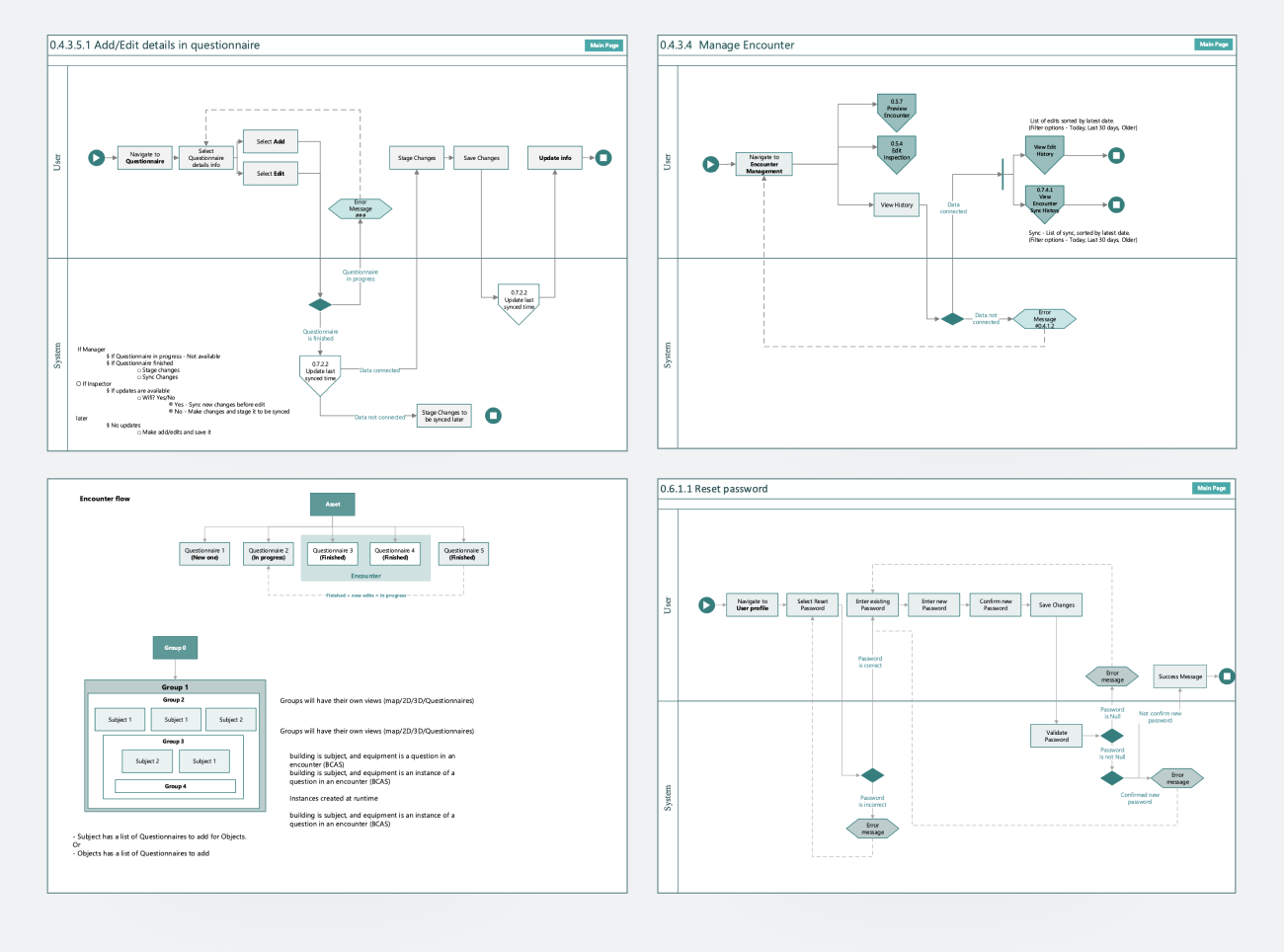
Task: Select diamond below Password is not Null label
Action: click(x=1112, y=778)
